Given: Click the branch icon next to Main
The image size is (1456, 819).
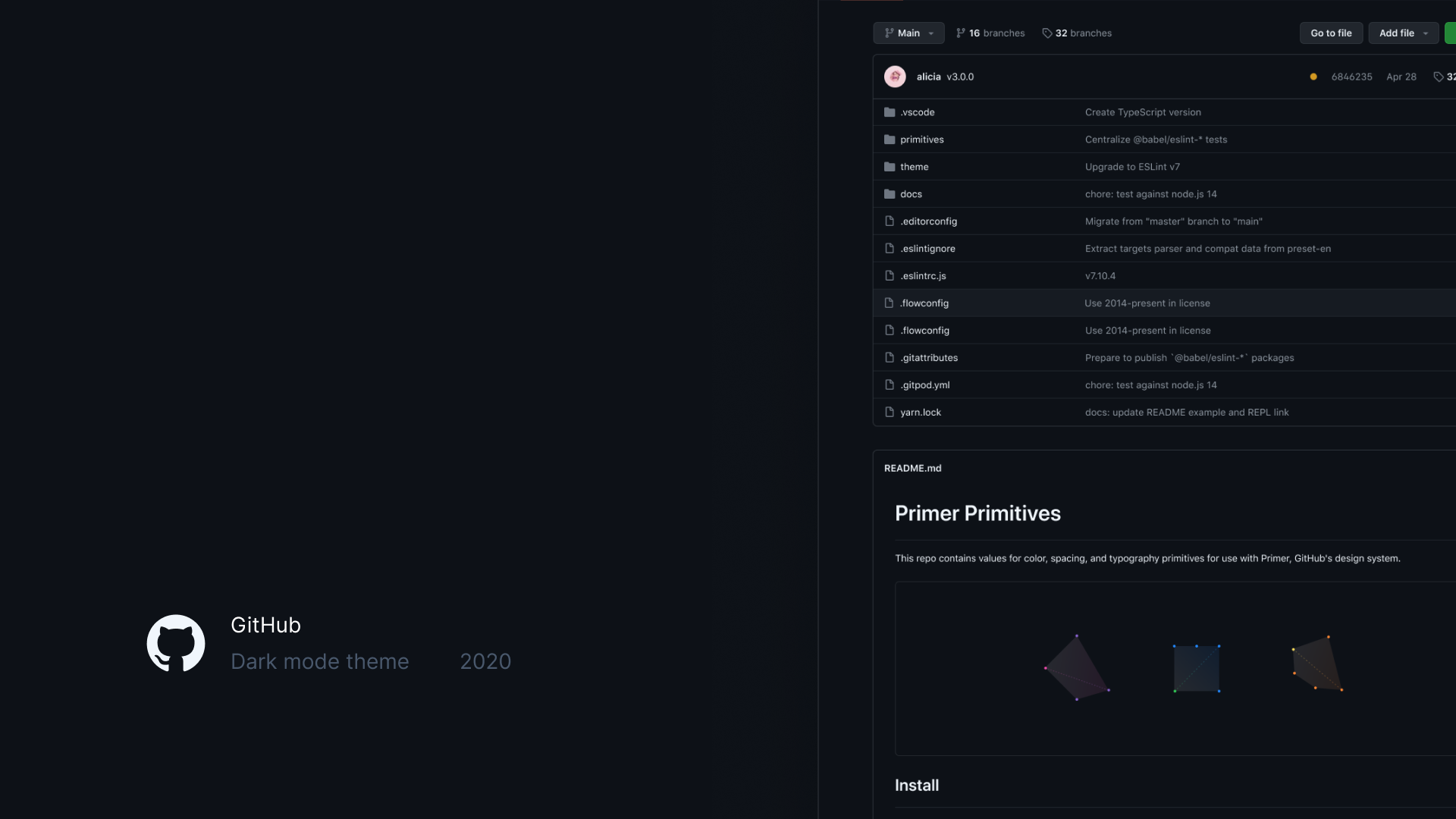Looking at the screenshot, I should (x=889, y=33).
